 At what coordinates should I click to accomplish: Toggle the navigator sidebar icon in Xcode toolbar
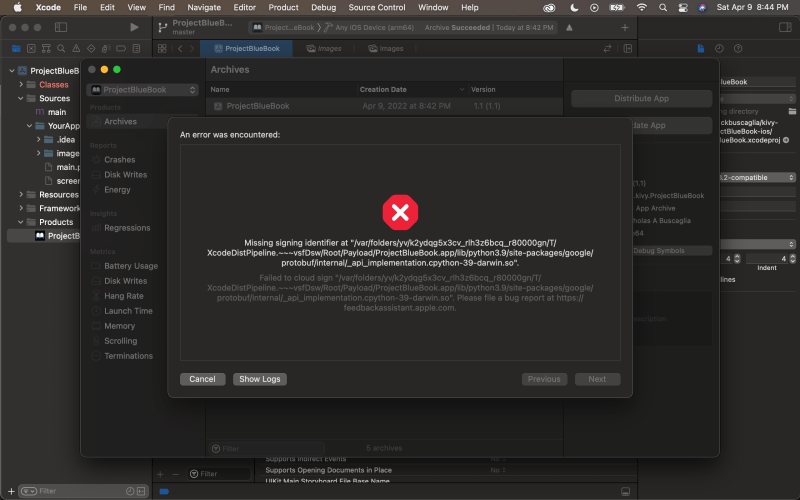(61, 27)
